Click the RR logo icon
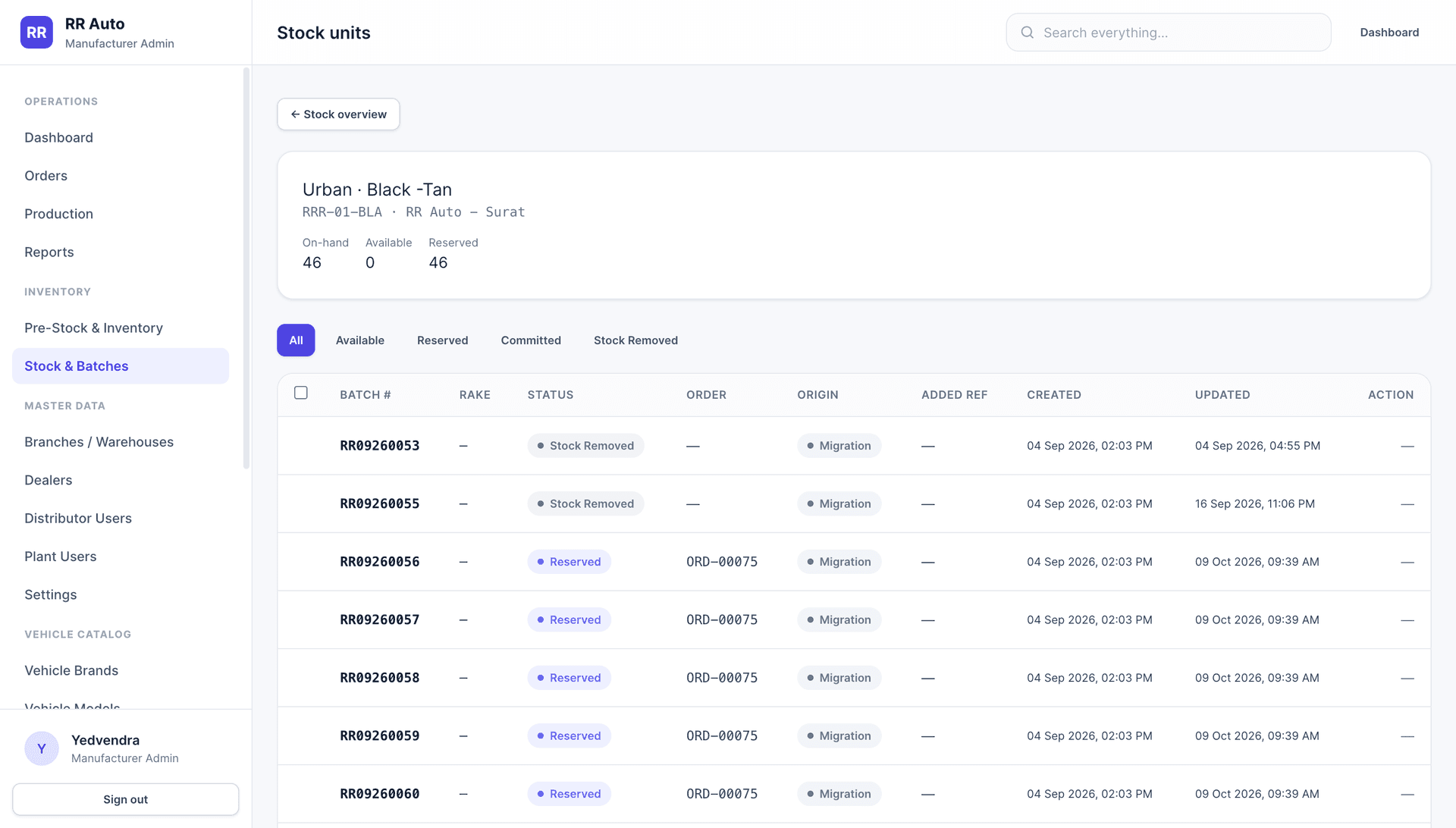1456x828 pixels. pyautogui.click(x=36, y=33)
